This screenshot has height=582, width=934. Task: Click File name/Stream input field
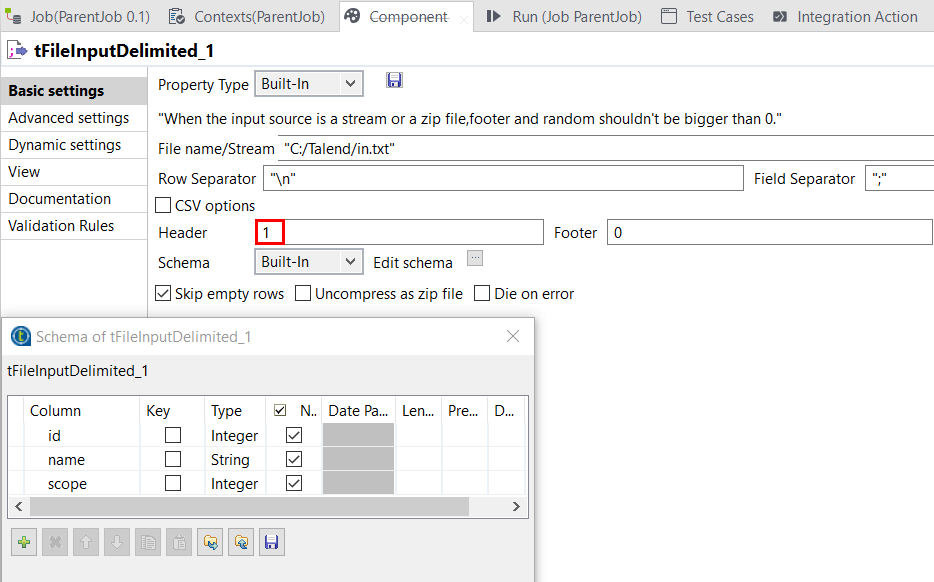606,148
